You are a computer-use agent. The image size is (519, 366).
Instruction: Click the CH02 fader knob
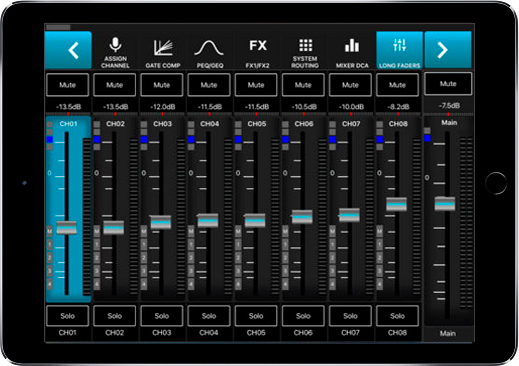(x=114, y=228)
